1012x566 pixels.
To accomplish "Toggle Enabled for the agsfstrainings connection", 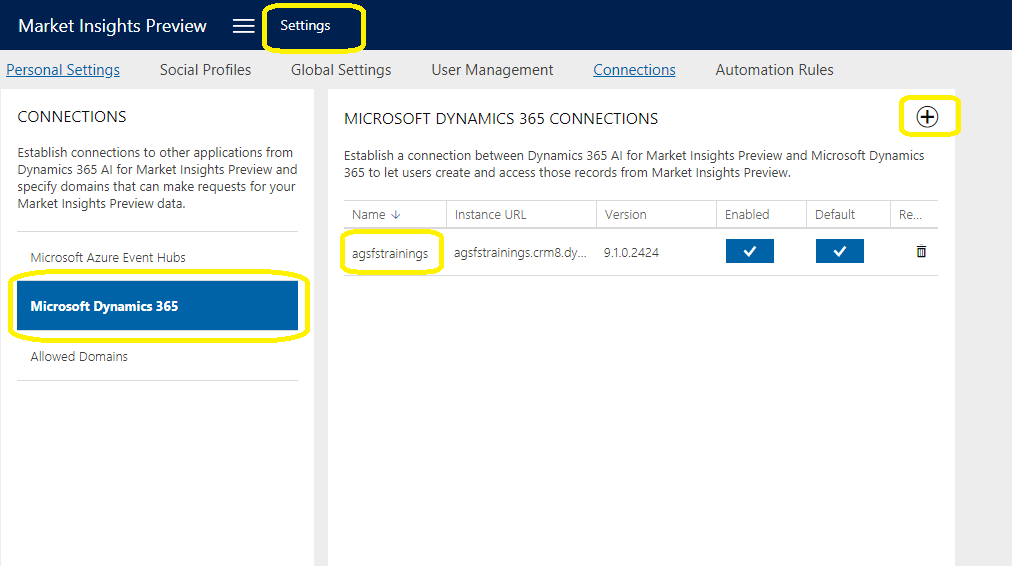I will (x=749, y=252).
